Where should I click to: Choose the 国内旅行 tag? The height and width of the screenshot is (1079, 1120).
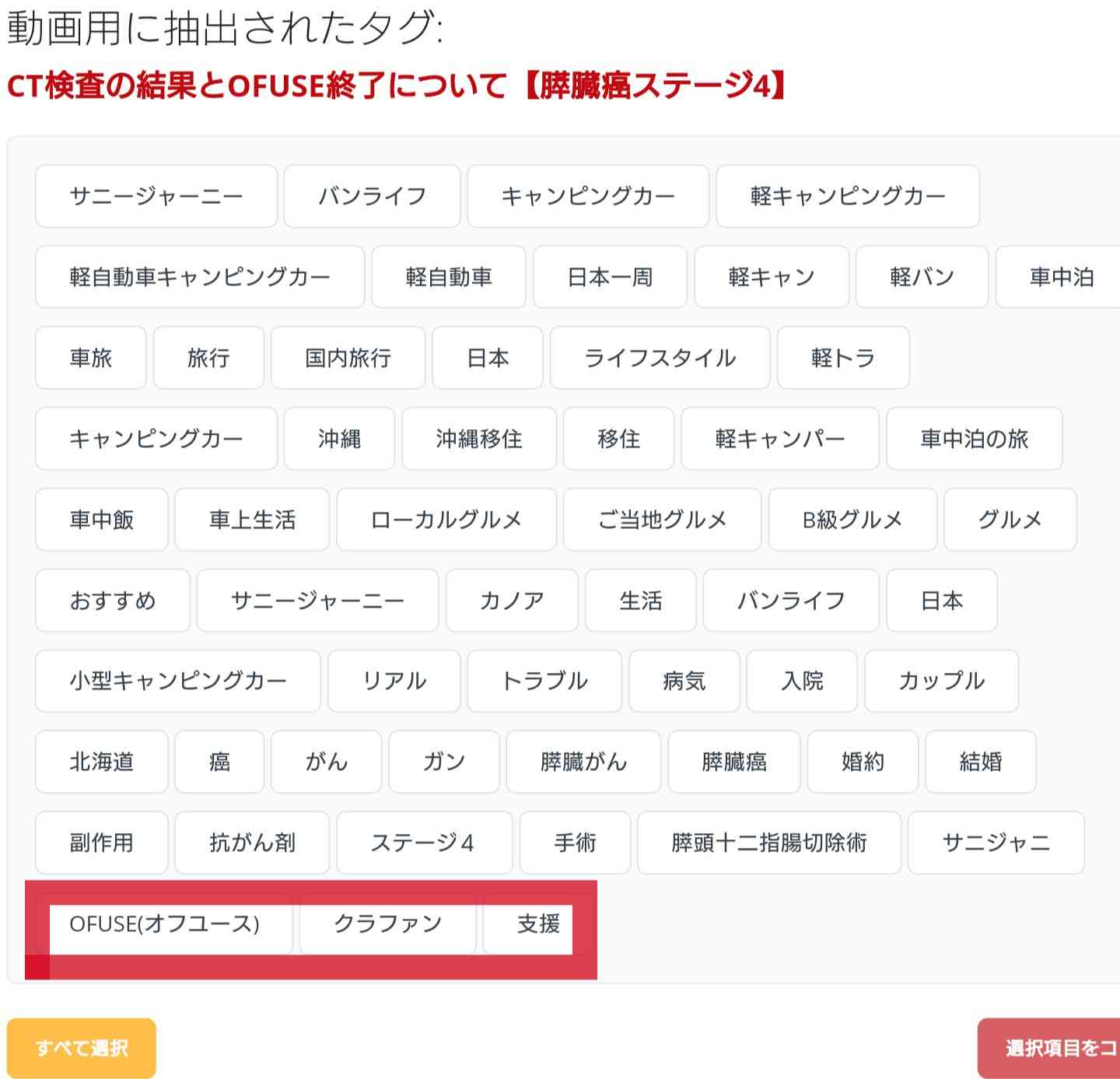(348, 358)
